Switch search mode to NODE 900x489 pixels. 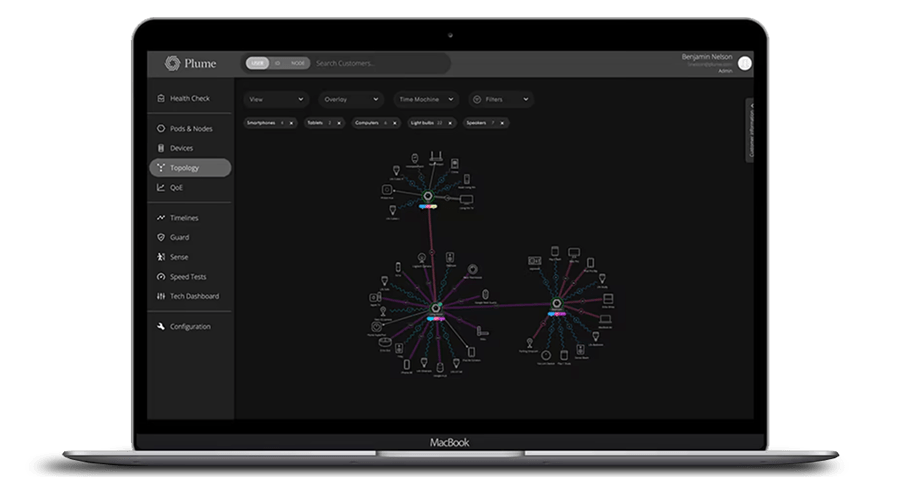point(298,63)
